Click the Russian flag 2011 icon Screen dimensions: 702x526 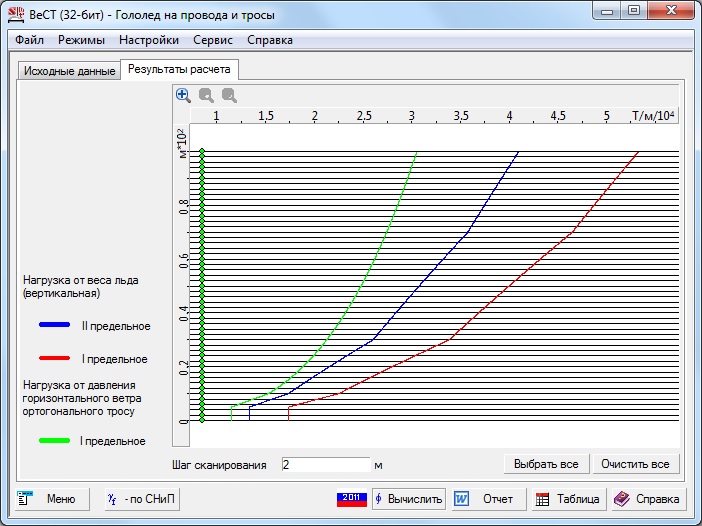351,498
